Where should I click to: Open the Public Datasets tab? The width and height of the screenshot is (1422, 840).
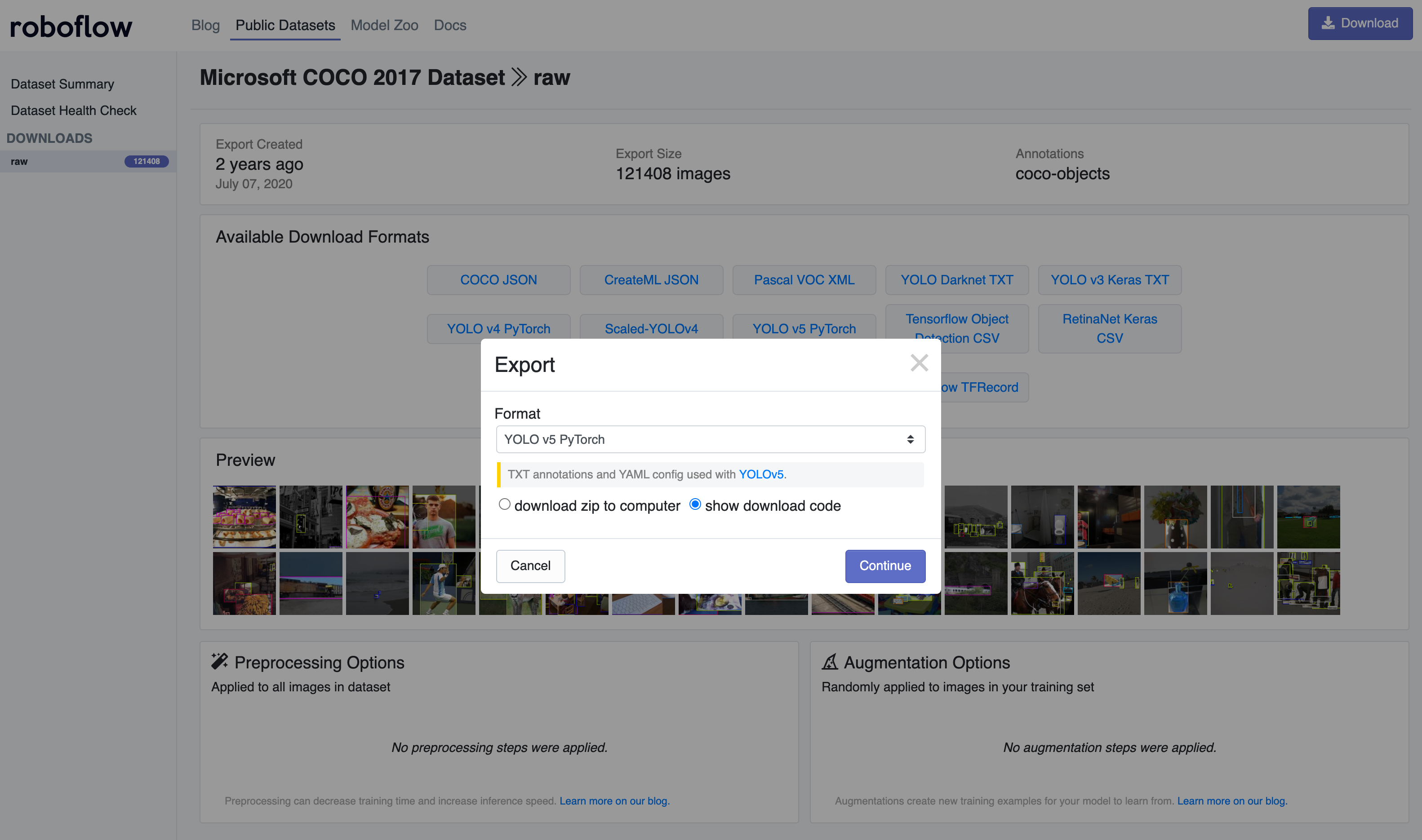tap(285, 26)
